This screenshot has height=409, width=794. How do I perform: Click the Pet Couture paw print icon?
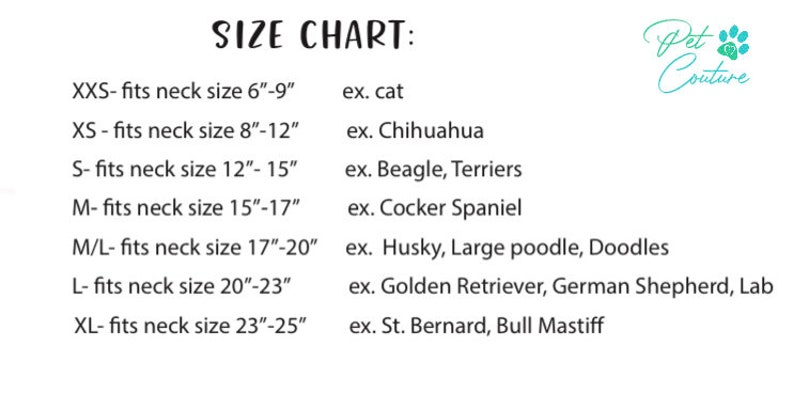[734, 43]
